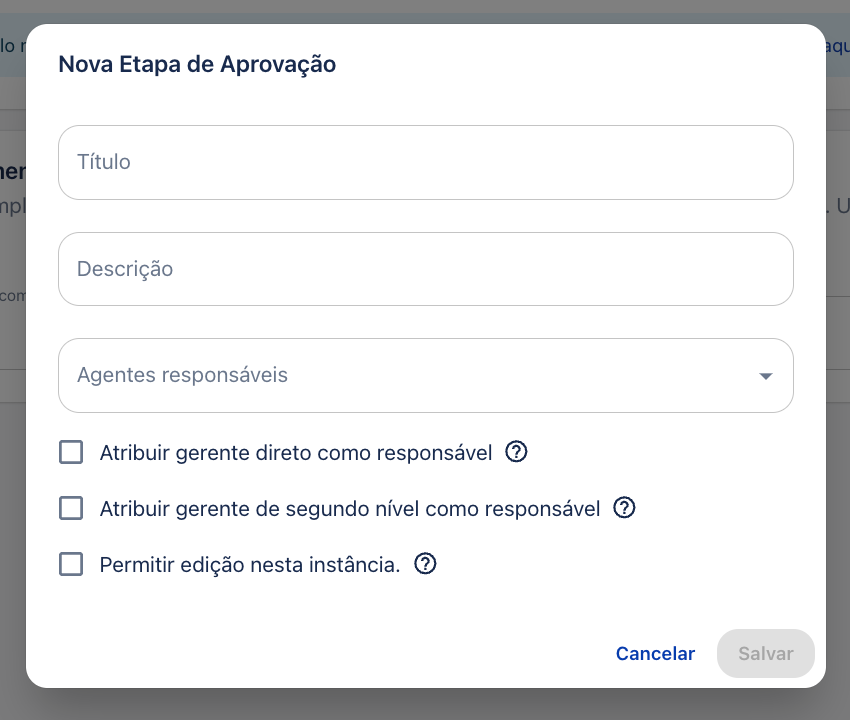Image resolution: width=850 pixels, height=720 pixels.
Task: Expand the Agentes responsáveis dropdown field
Action: [426, 375]
